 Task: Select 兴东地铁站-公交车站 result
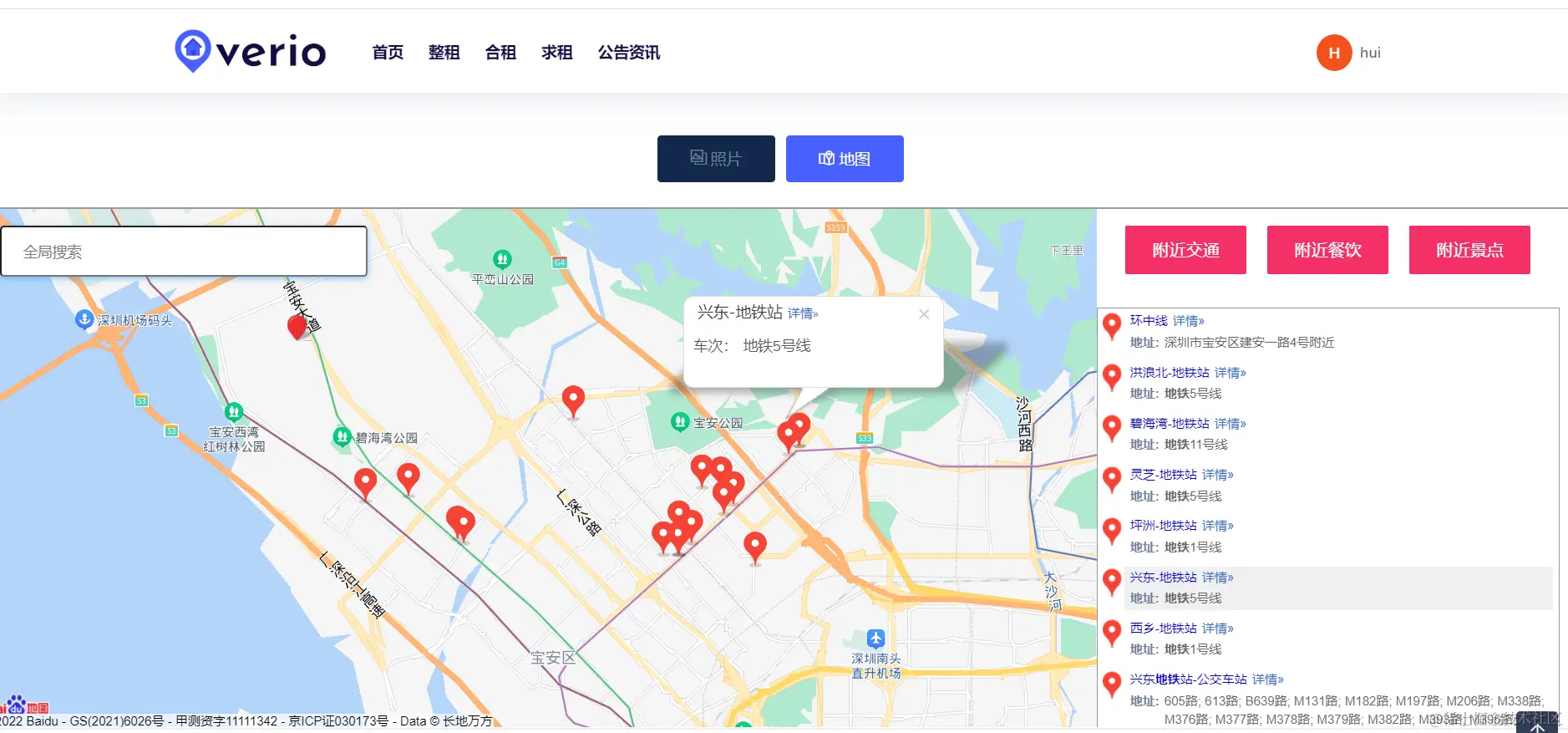coord(1188,680)
